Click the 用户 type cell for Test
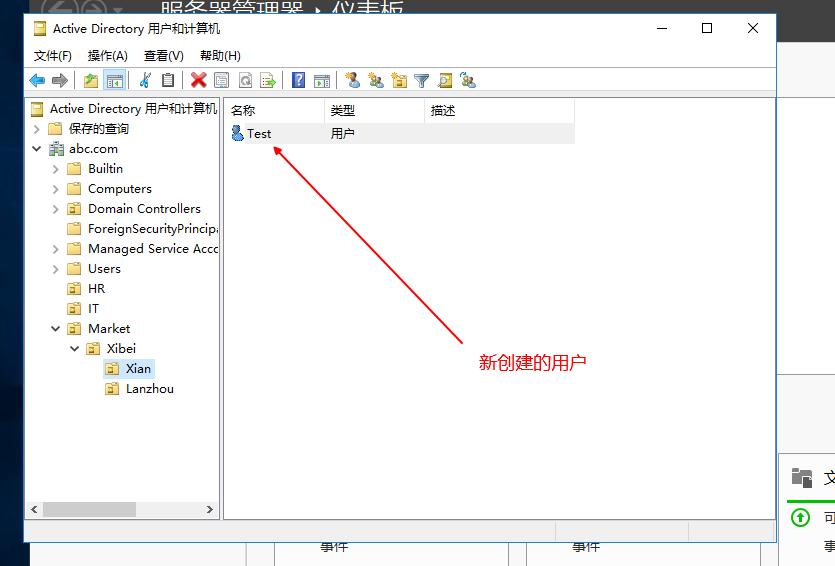This screenshot has height=566, width=835. (x=342, y=134)
